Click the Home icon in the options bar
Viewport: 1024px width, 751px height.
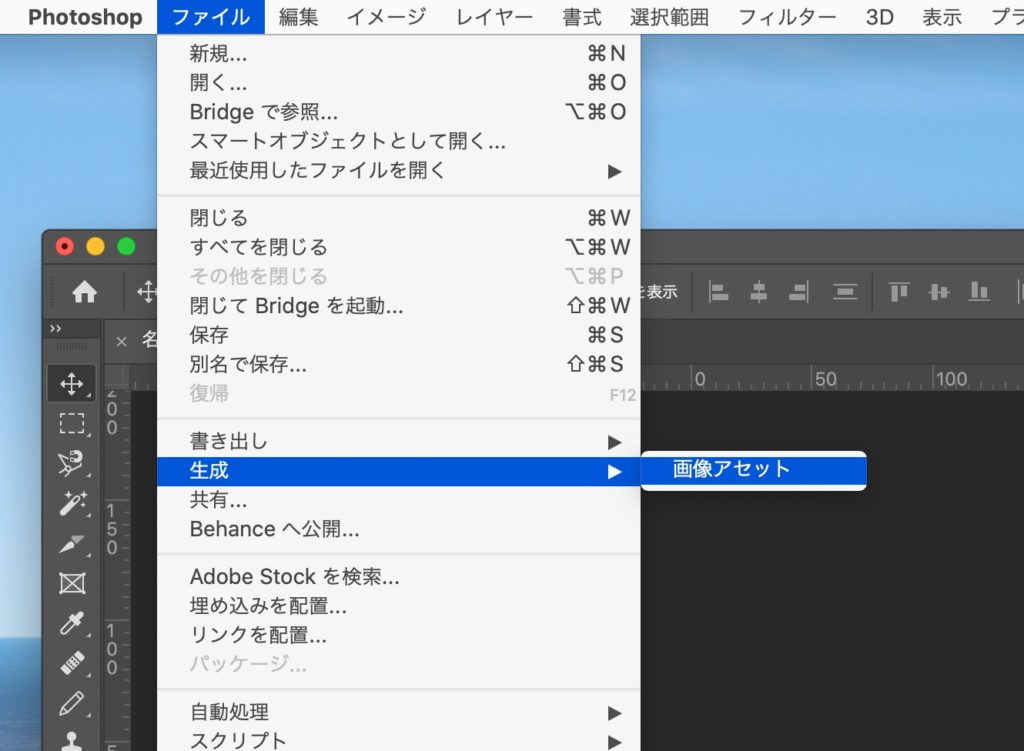point(86,291)
